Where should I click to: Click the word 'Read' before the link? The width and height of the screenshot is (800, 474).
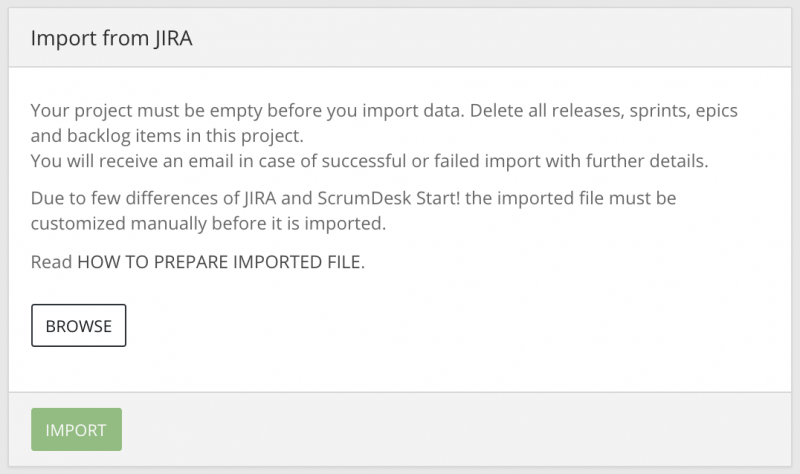(x=51, y=263)
